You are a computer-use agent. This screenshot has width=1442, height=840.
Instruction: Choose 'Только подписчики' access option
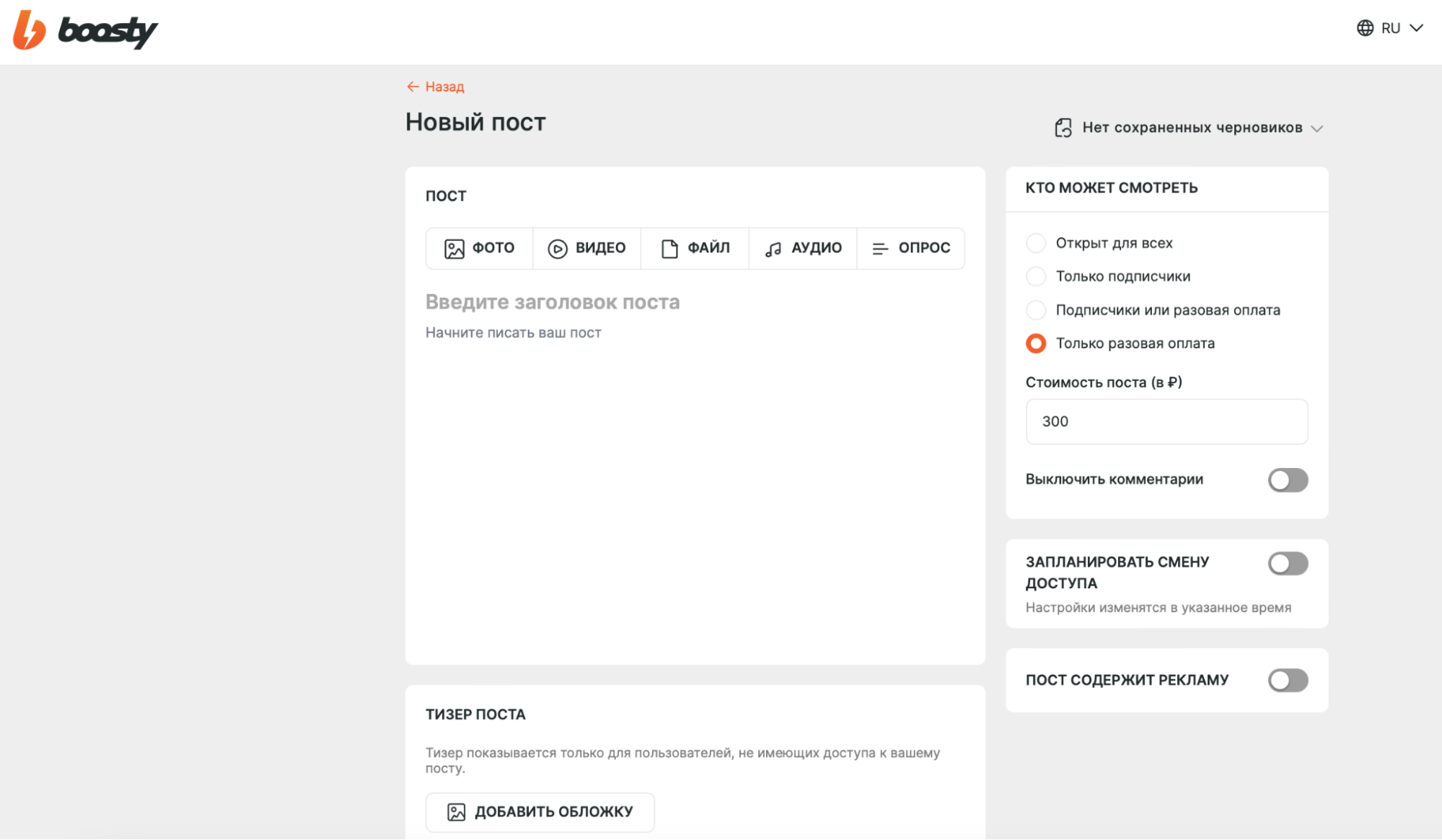(x=1036, y=276)
